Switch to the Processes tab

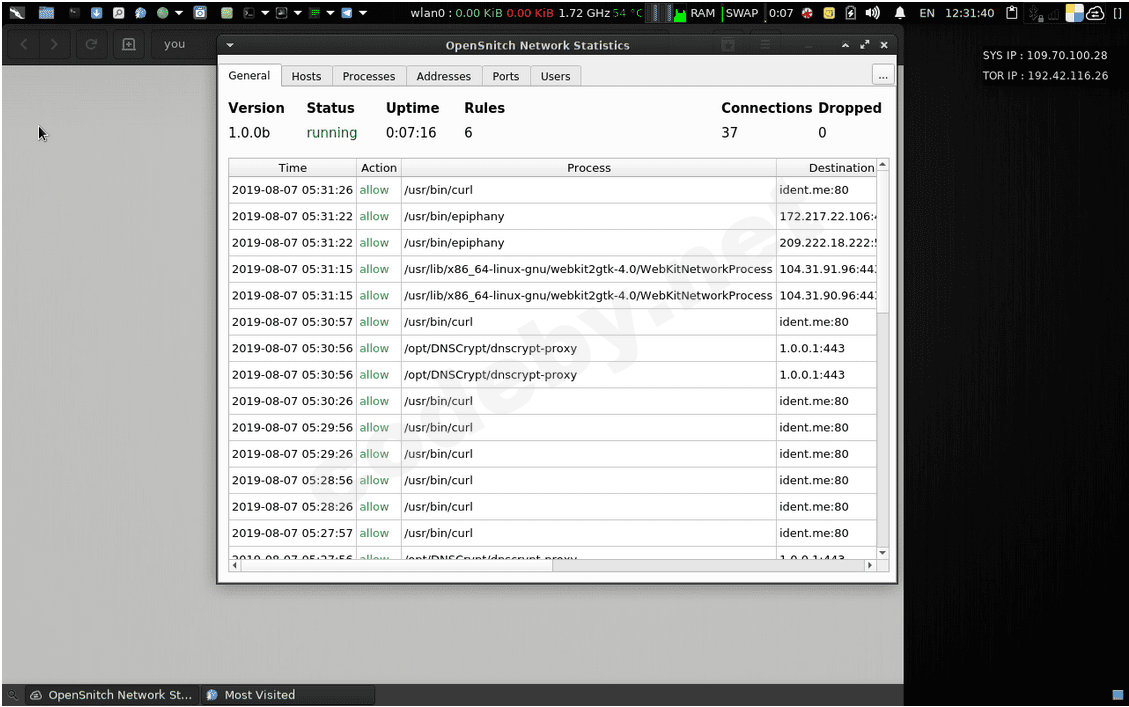click(x=368, y=76)
